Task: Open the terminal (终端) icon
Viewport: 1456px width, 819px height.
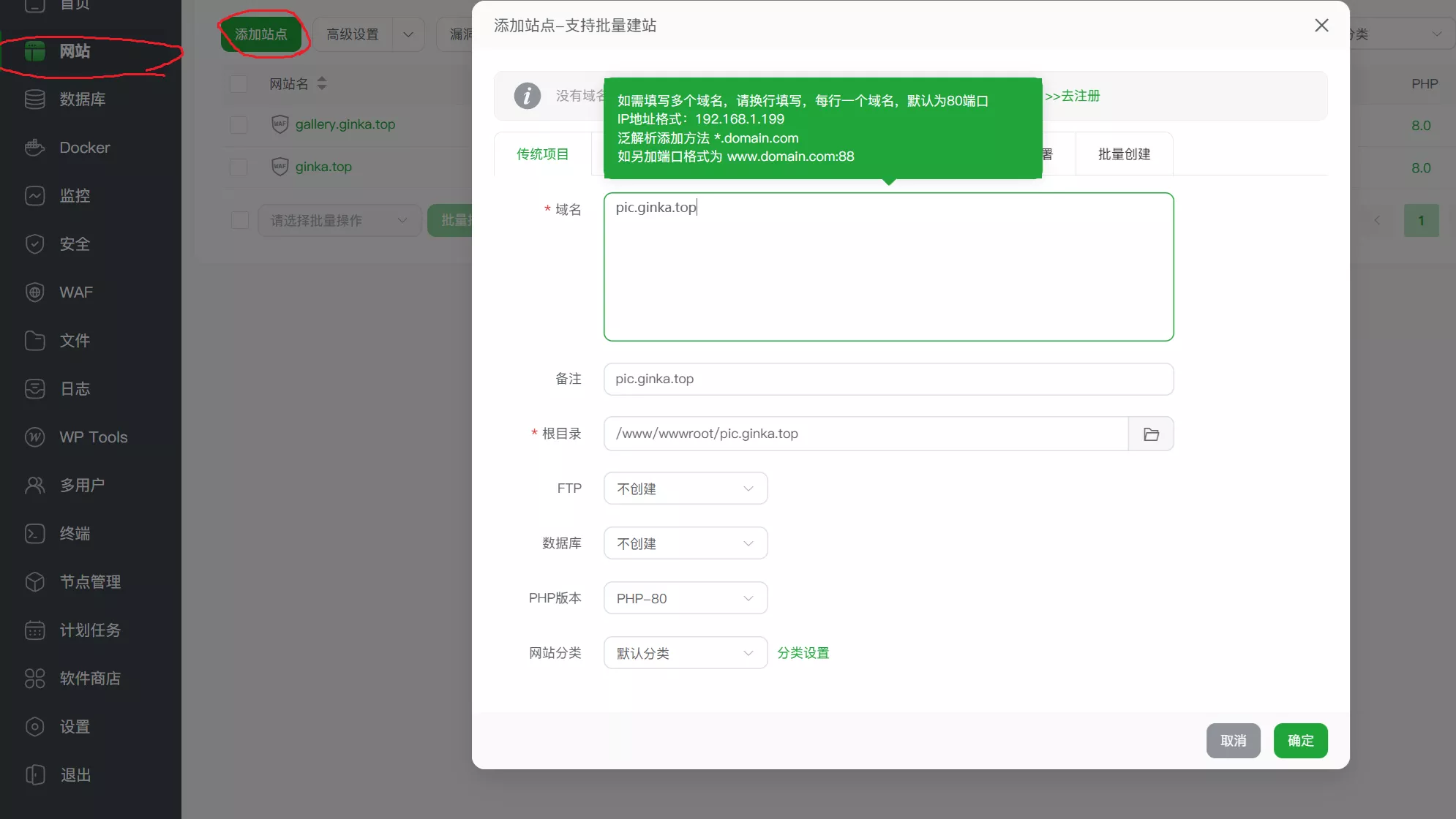Action: click(34, 534)
